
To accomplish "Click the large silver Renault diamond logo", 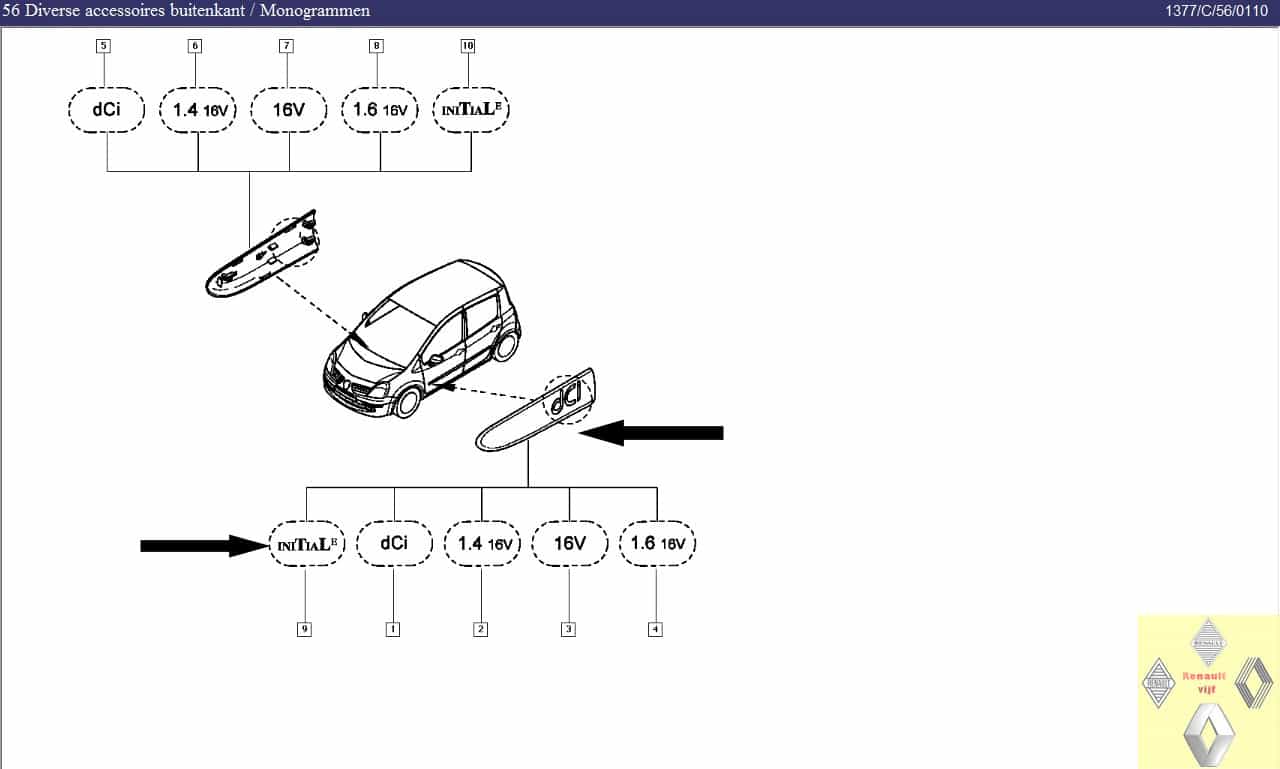I will [1209, 735].
